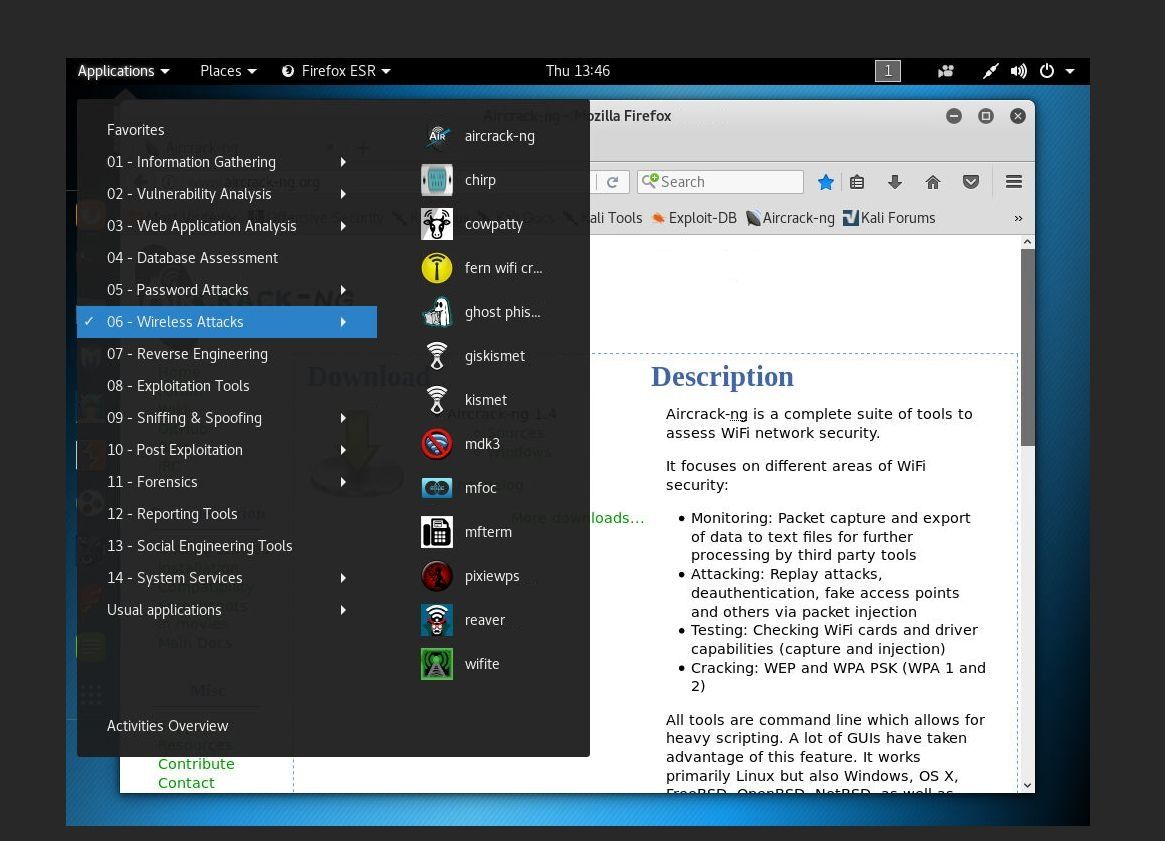
Task: Click the Pocket icon in Firefox toolbar
Action: 970,182
